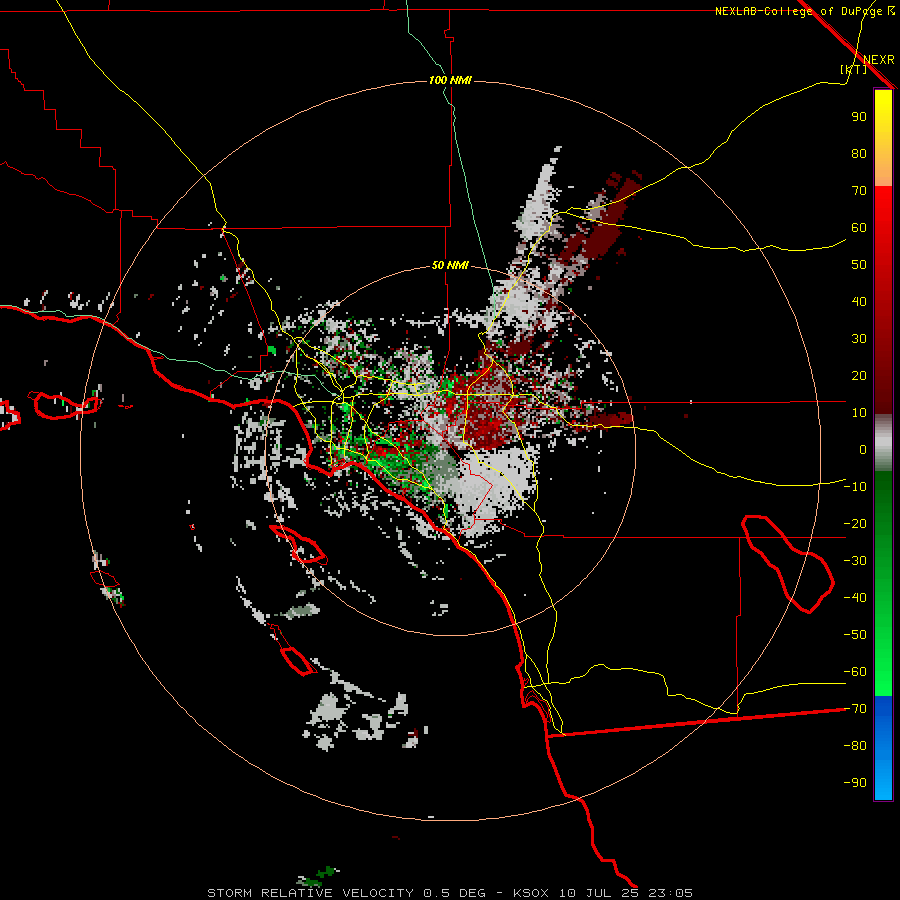Click the "23:05" timestamp text
This screenshot has width=900, height=900.
[x=670, y=893]
